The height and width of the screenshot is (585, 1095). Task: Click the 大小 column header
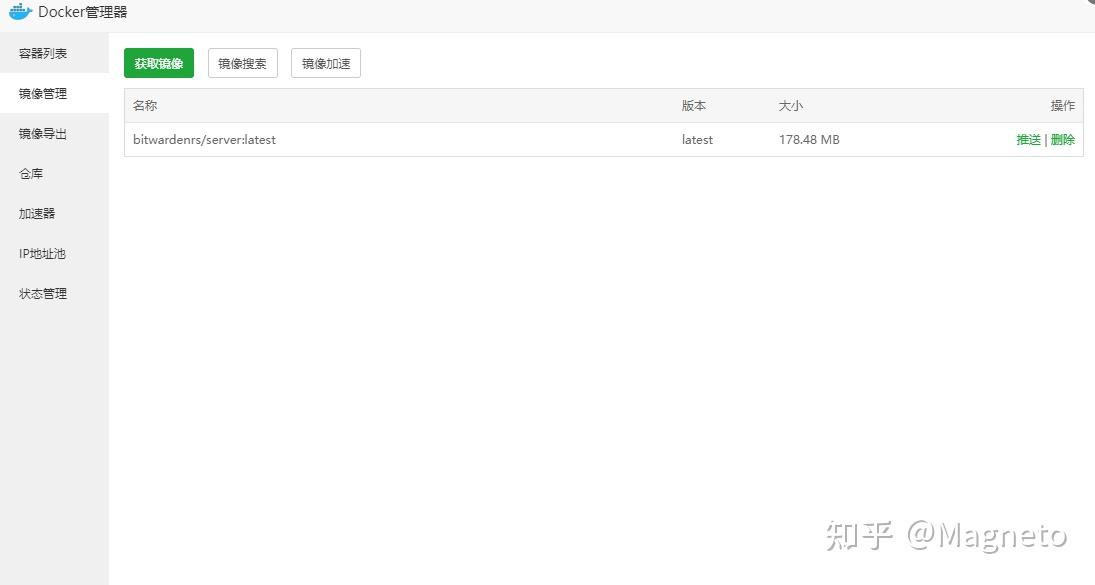point(791,105)
